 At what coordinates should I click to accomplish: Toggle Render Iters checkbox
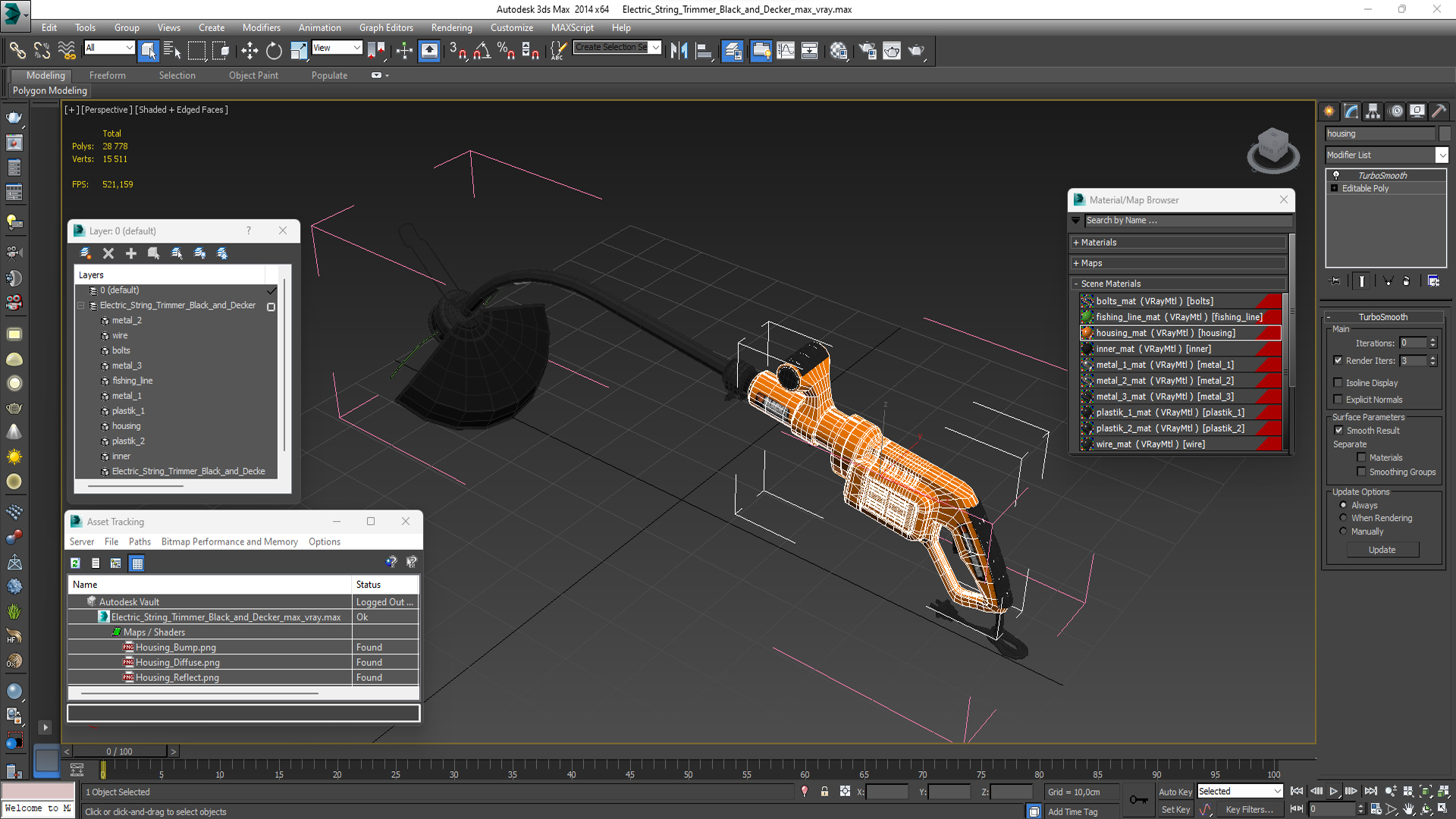click(x=1338, y=361)
